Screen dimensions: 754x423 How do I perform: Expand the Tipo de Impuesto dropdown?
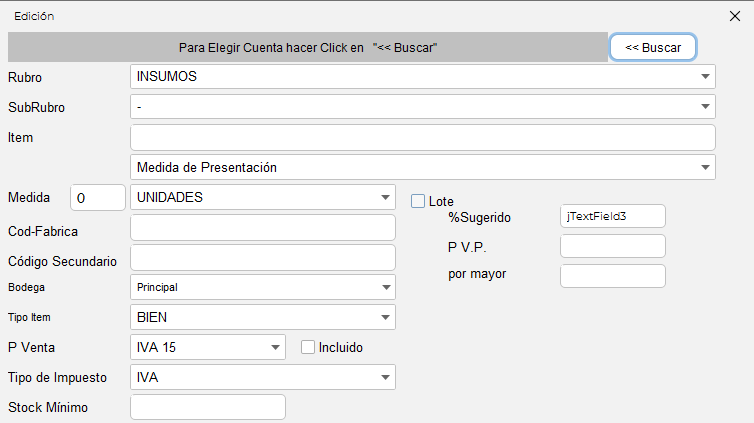coord(263,377)
